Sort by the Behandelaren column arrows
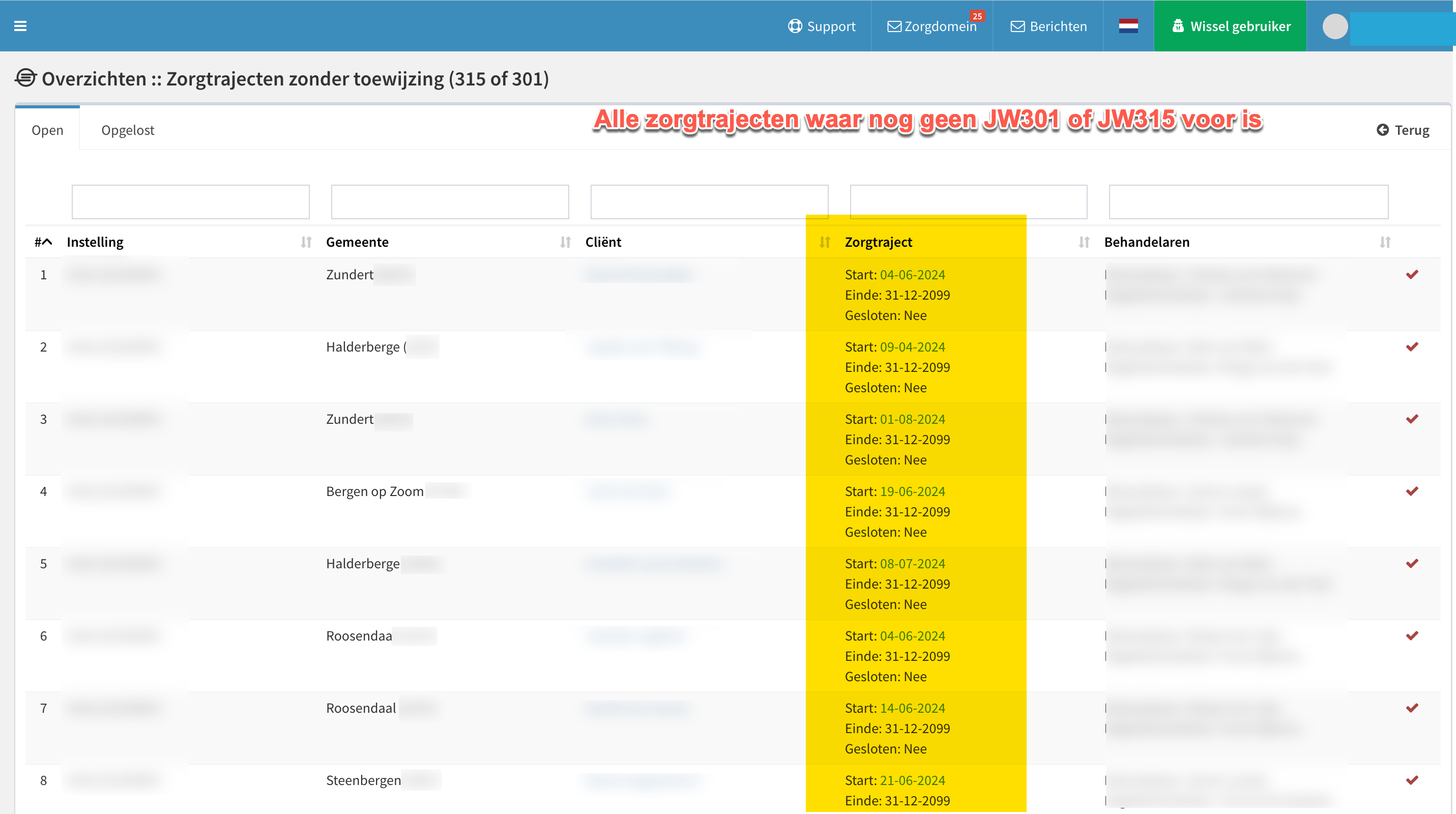This screenshot has width=1456, height=814. [x=1385, y=242]
